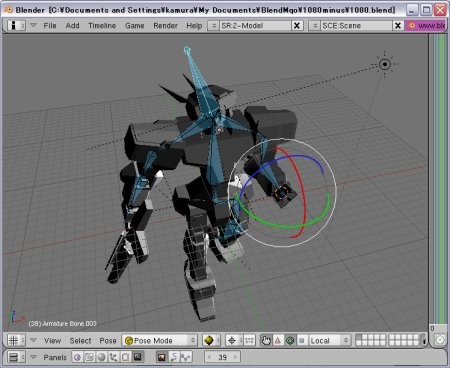Screen dimensions: 450x368
Task: Switch to the Script buttons context
Action: point(90,357)
